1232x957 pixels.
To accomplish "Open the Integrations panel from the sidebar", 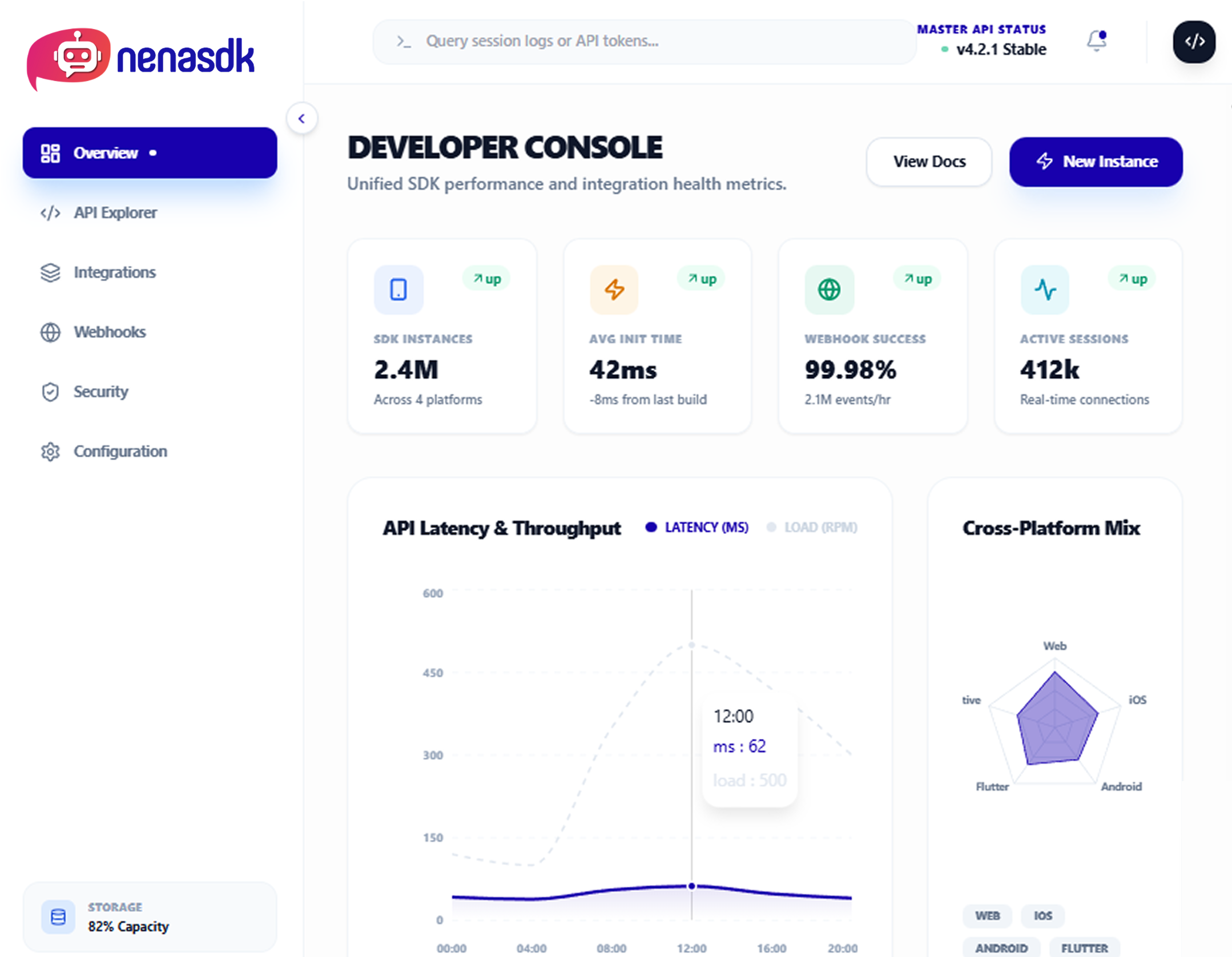I will pos(114,272).
